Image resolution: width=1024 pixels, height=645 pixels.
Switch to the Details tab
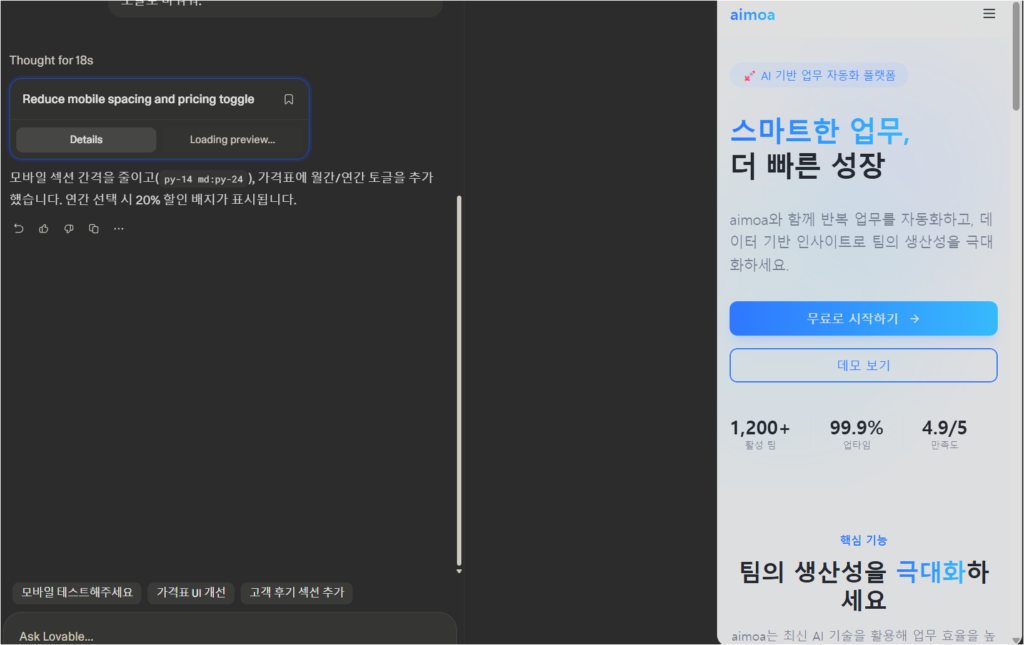coord(85,139)
